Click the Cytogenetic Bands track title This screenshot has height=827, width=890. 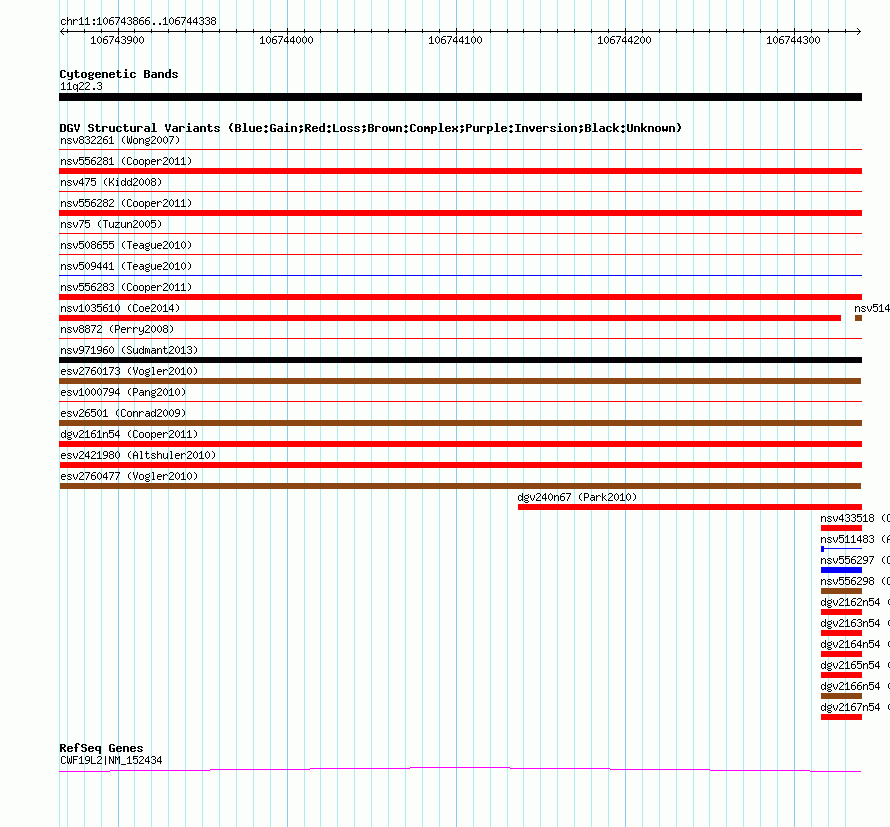[119, 74]
